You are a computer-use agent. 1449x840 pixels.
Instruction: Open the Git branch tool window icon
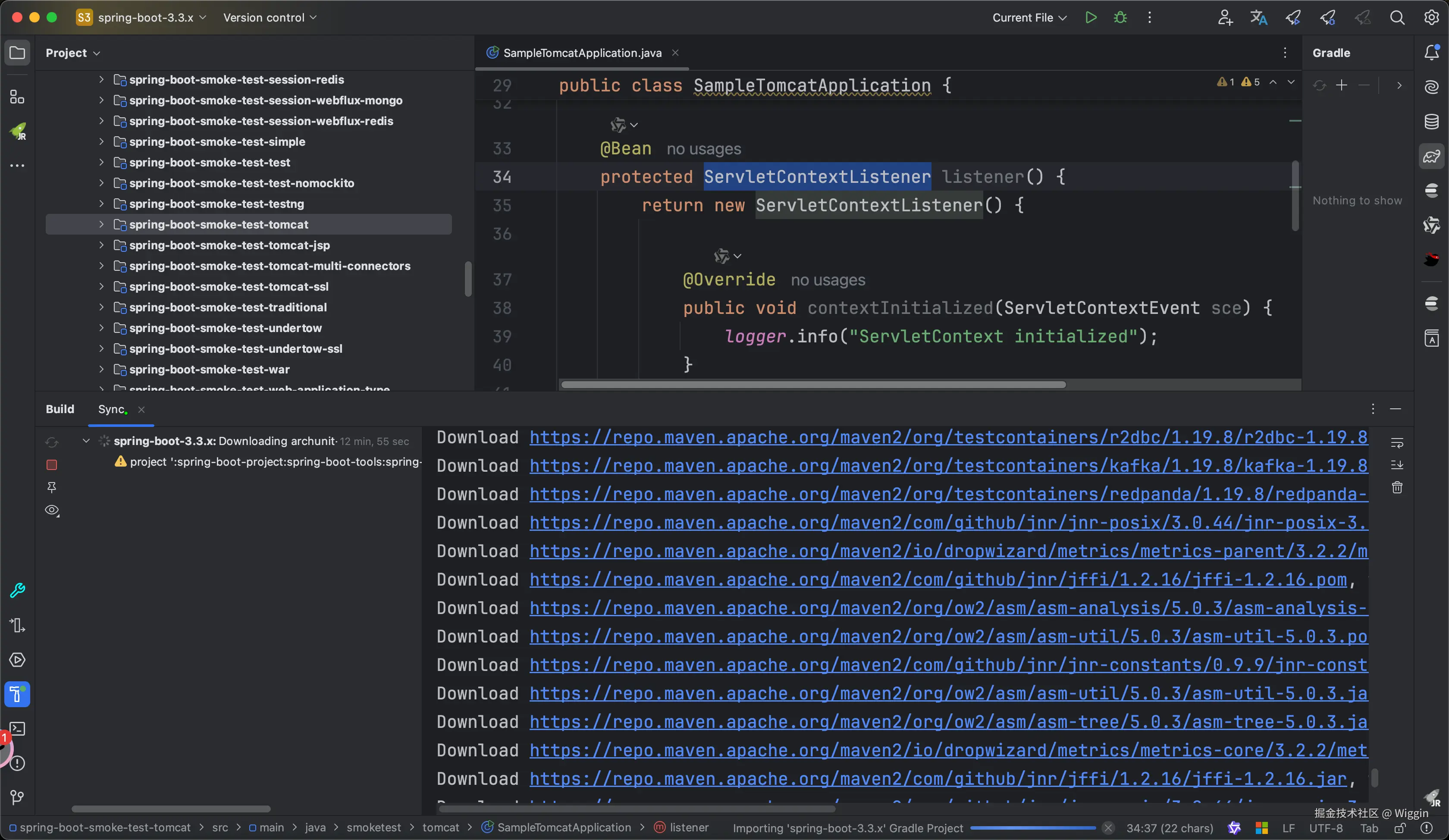[17, 797]
